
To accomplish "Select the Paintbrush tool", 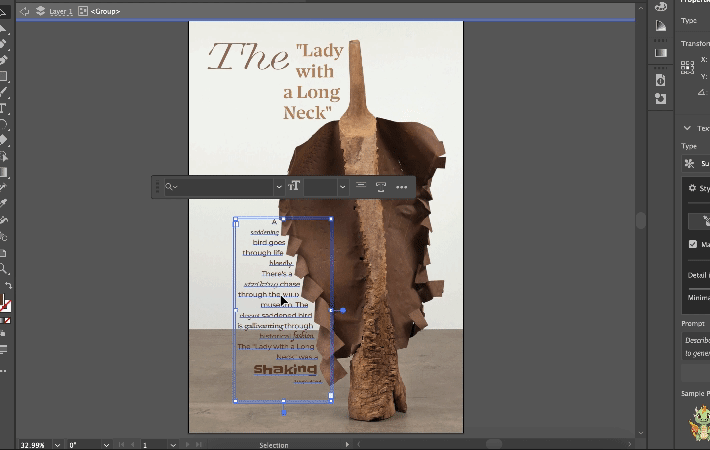I will coord(3,92).
